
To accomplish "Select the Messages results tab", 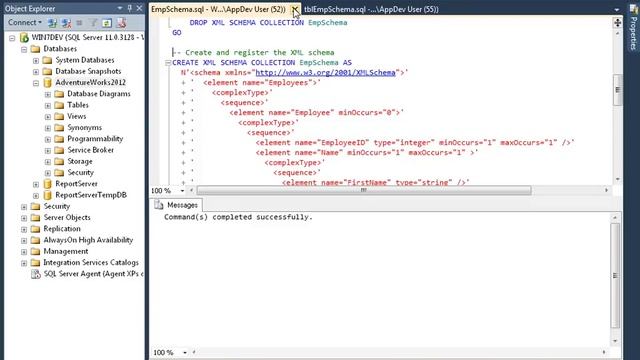I will 176,205.
